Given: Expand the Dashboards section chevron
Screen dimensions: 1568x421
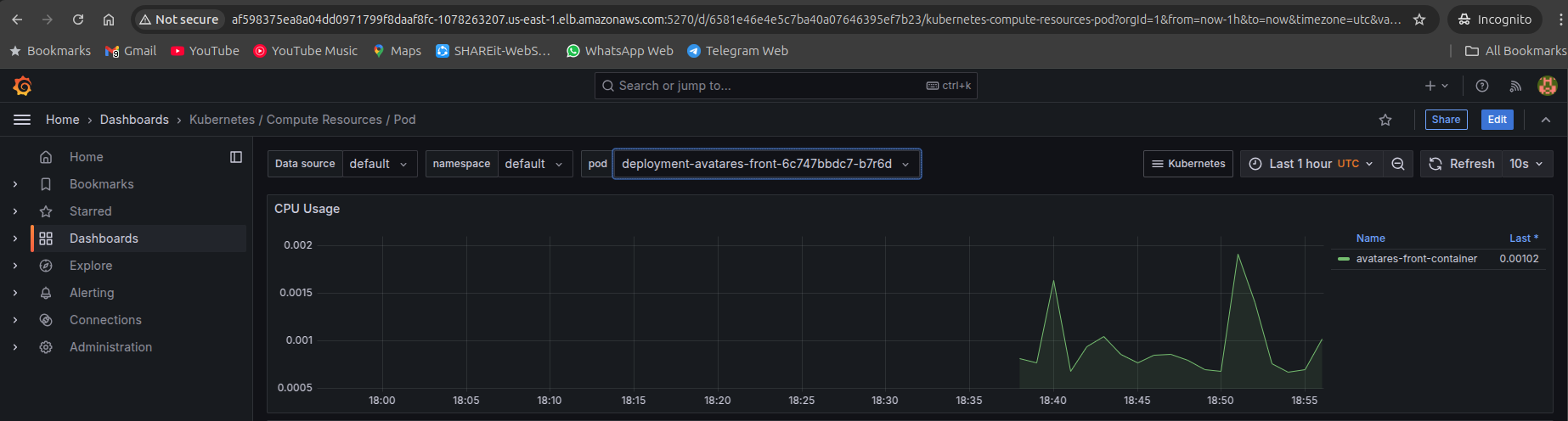Looking at the screenshot, I should pyautogui.click(x=15, y=239).
